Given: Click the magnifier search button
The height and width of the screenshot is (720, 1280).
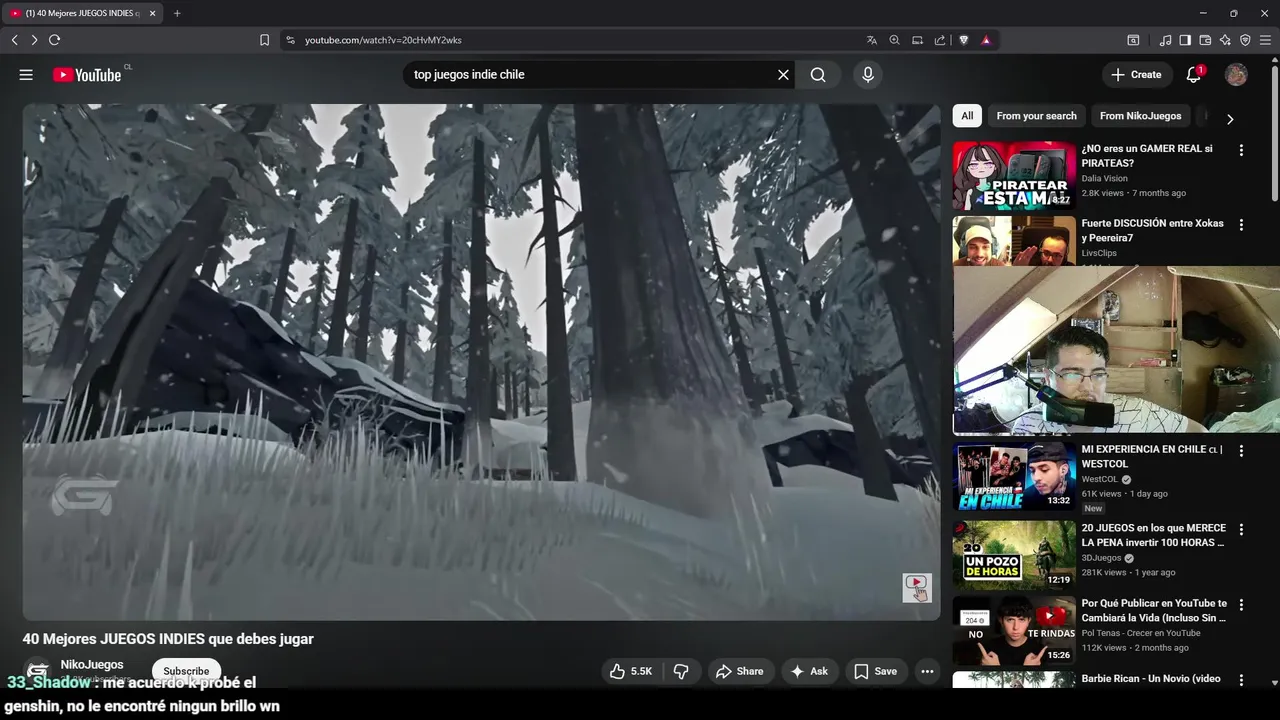Looking at the screenshot, I should [818, 75].
